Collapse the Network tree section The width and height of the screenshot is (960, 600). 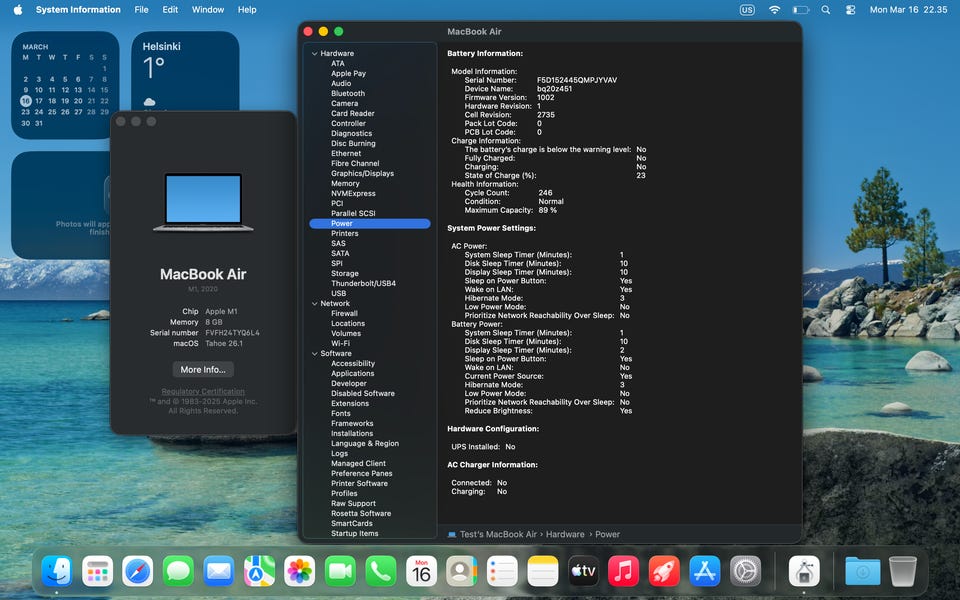click(x=314, y=304)
